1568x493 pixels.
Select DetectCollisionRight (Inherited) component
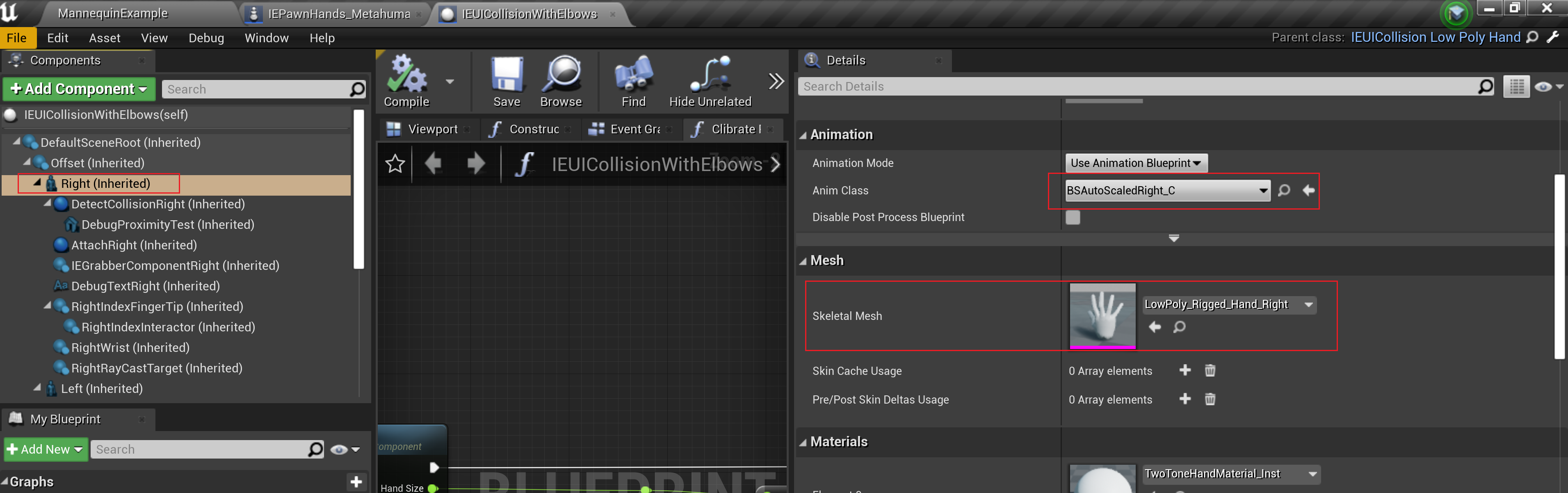[157, 204]
